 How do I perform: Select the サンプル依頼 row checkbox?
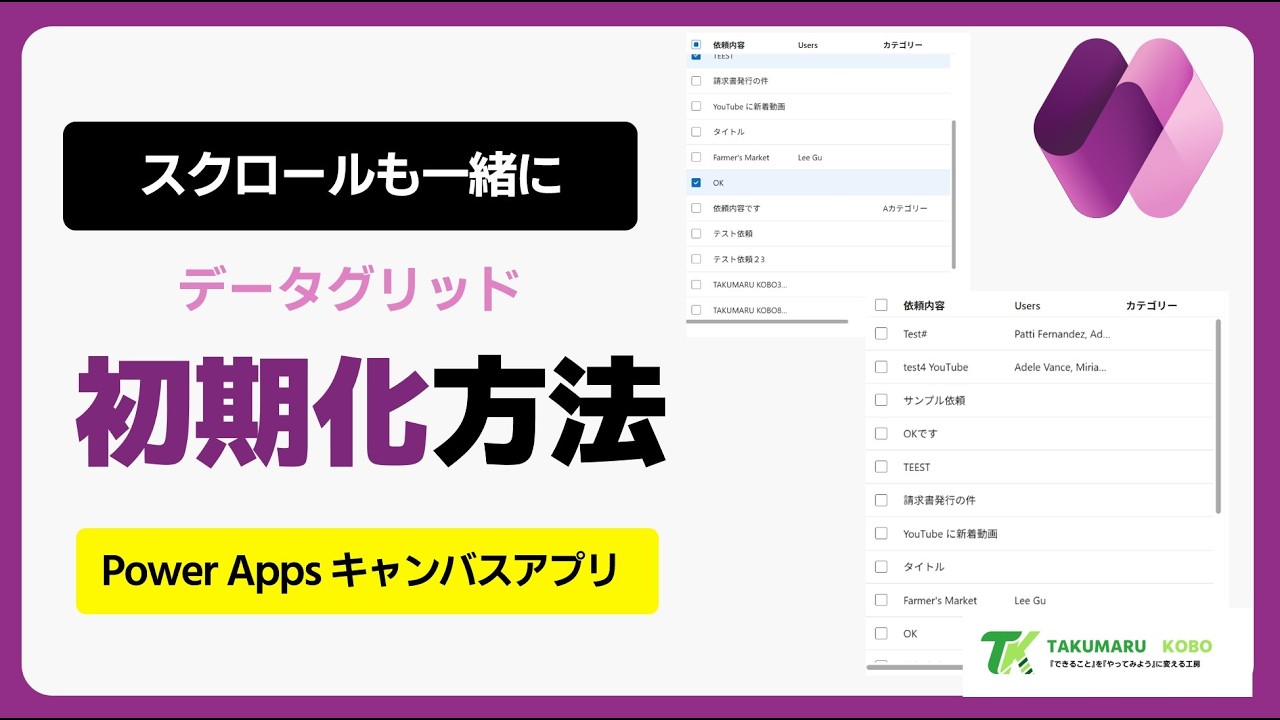click(x=881, y=400)
